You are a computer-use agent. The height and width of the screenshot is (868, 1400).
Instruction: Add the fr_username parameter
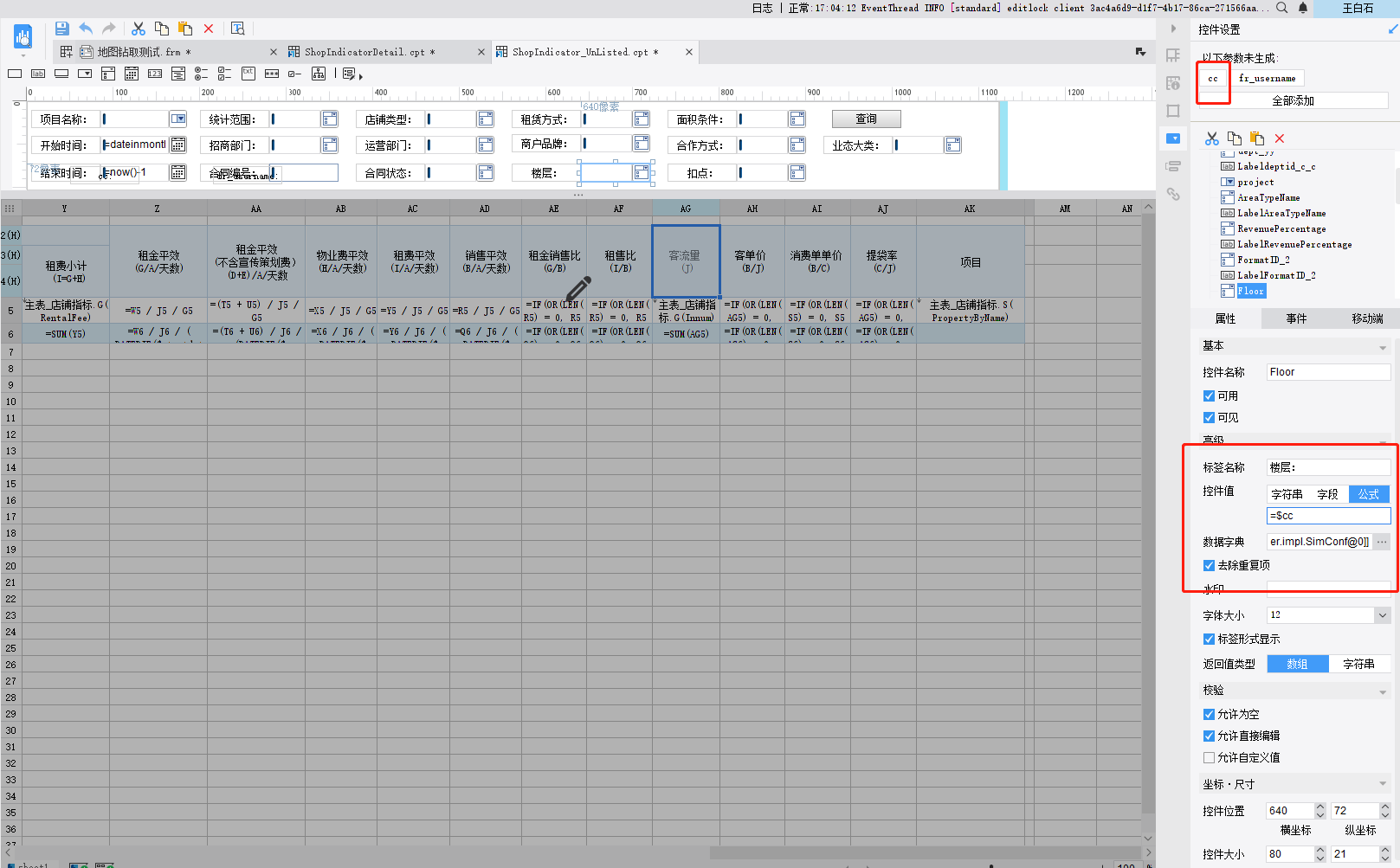1267,79
